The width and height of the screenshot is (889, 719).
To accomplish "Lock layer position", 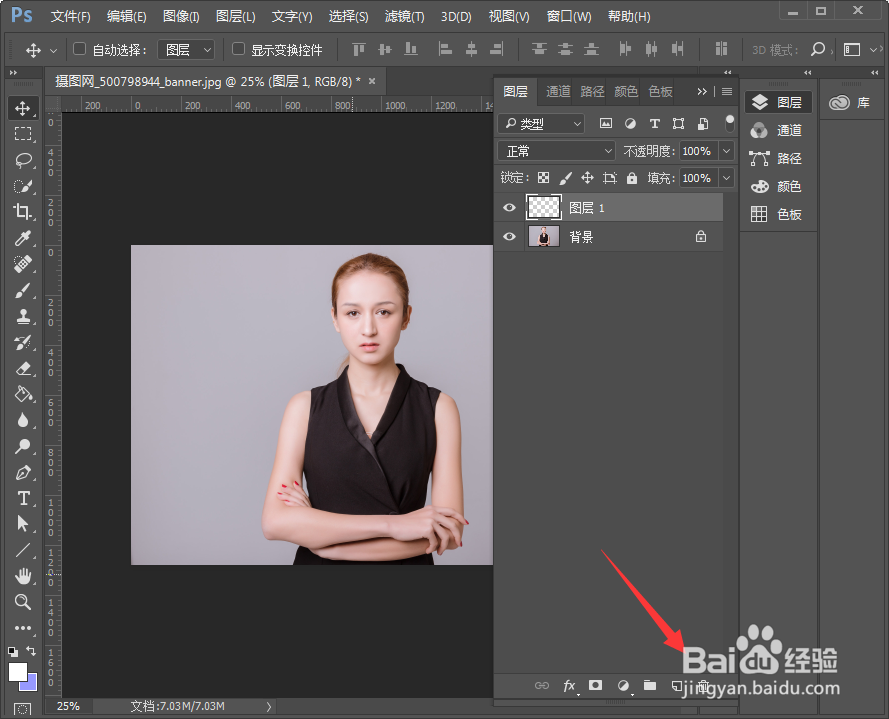I will [587, 178].
